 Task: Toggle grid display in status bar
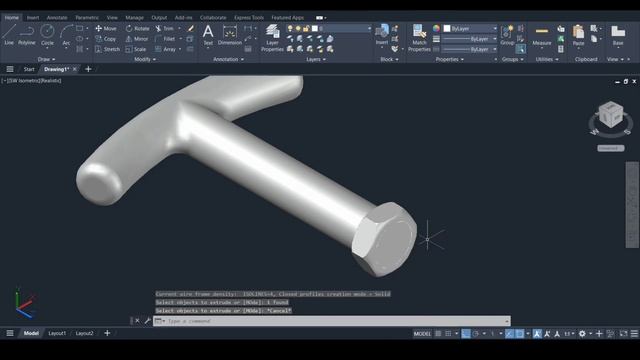point(438,333)
